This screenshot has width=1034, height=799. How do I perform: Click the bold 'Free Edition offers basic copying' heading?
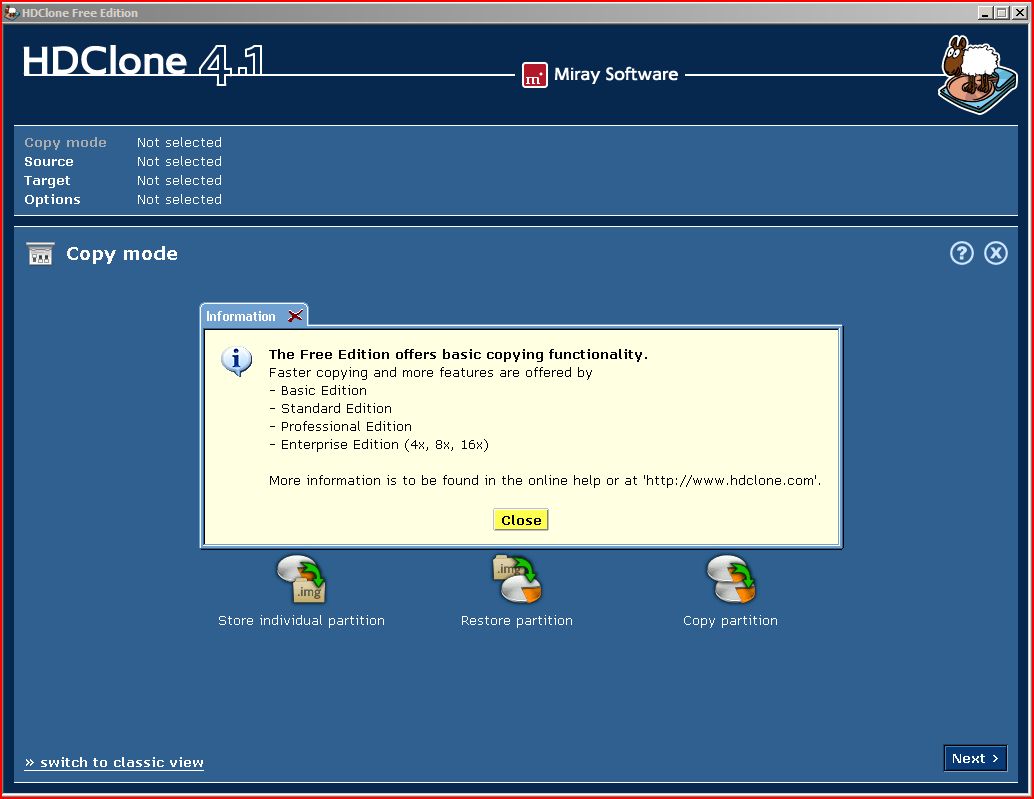(458, 355)
